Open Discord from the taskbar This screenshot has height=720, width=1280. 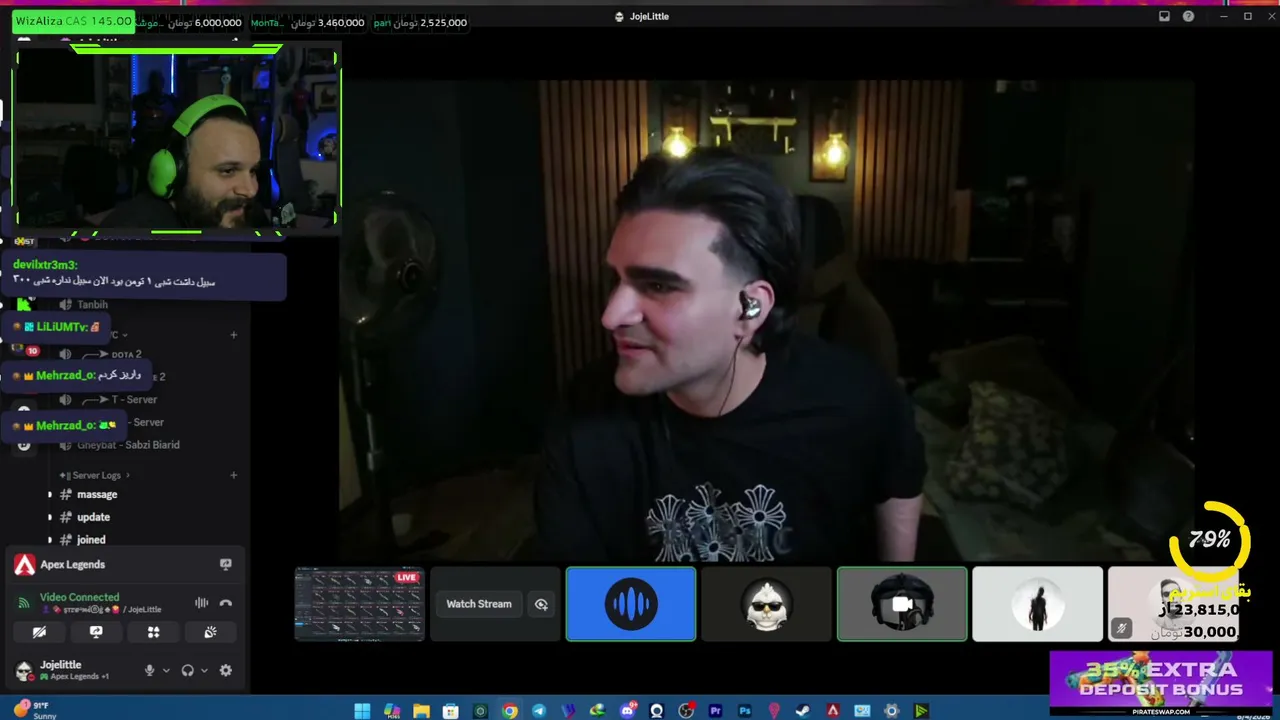click(x=628, y=711)
